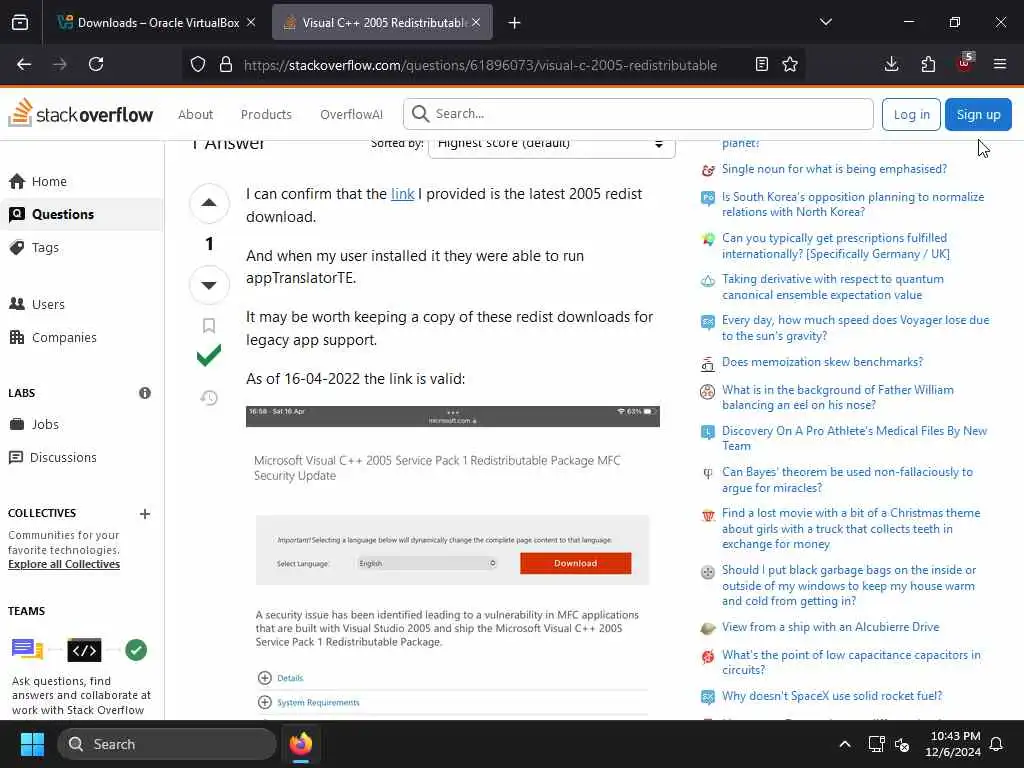This screenshot has width=1024, height=768.
Task: Bookmark this page with the star
Action: coord(790,64)
